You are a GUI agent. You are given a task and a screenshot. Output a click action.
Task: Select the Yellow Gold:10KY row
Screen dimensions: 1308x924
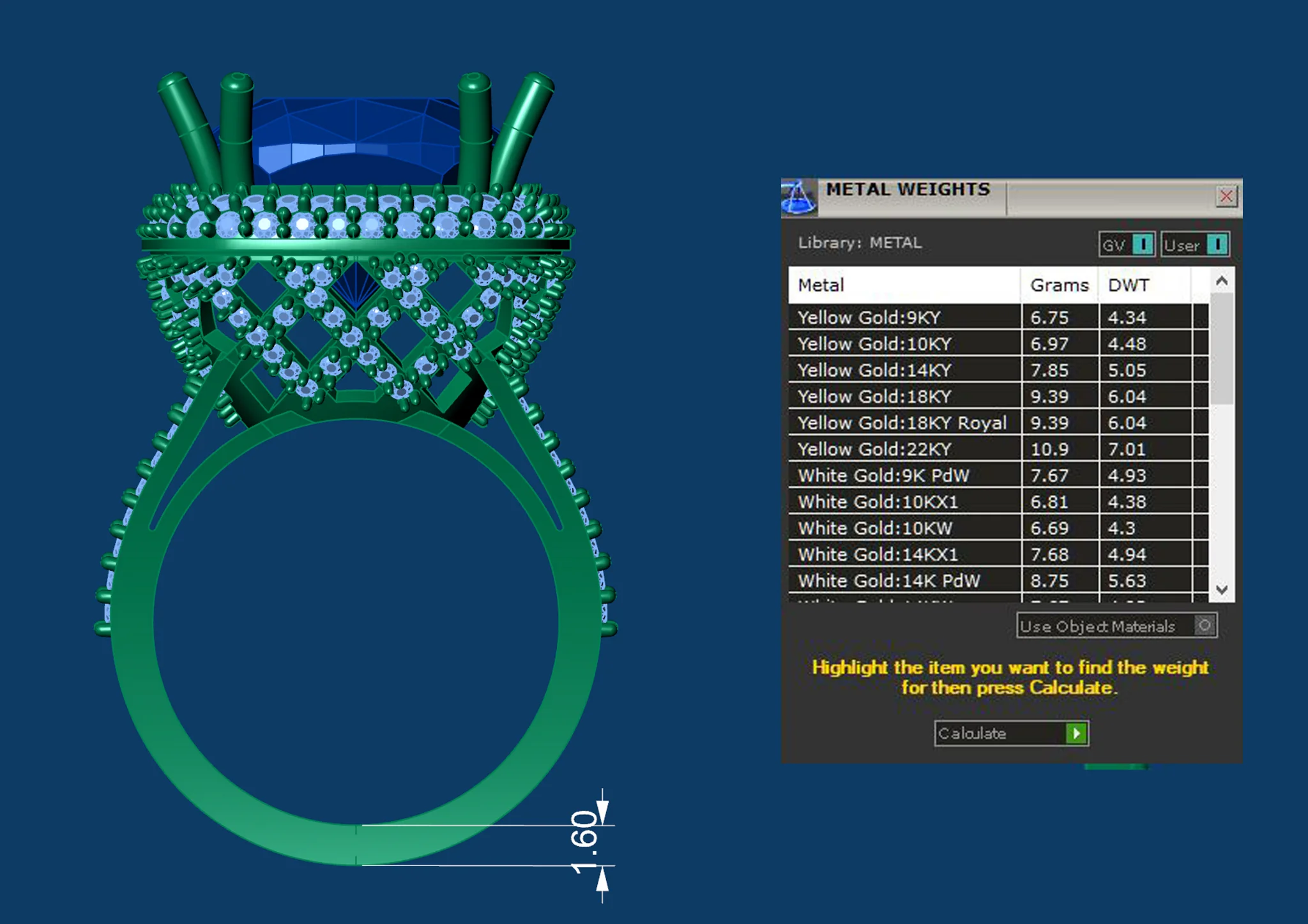coord(998,344)
